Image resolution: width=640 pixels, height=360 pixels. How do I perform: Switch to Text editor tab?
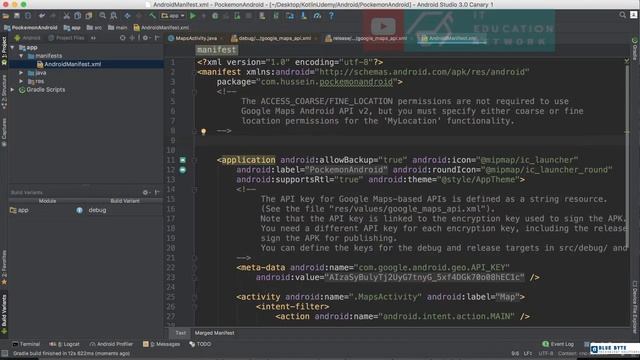(x=180, y=333)
